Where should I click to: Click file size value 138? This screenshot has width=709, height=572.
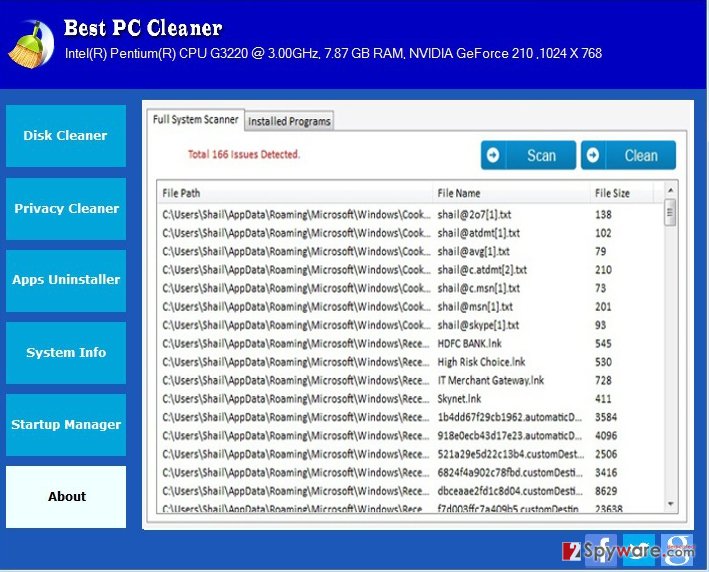point(603,214)
